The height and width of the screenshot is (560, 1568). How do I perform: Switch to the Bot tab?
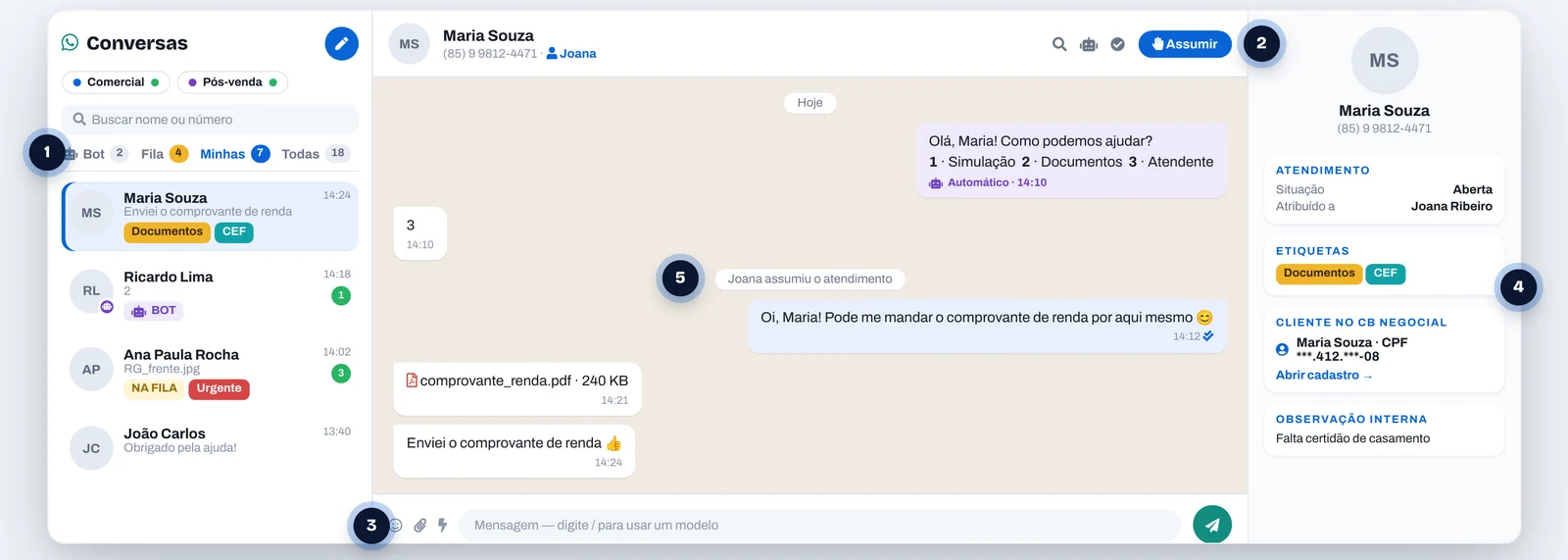[x=95, y=154]
